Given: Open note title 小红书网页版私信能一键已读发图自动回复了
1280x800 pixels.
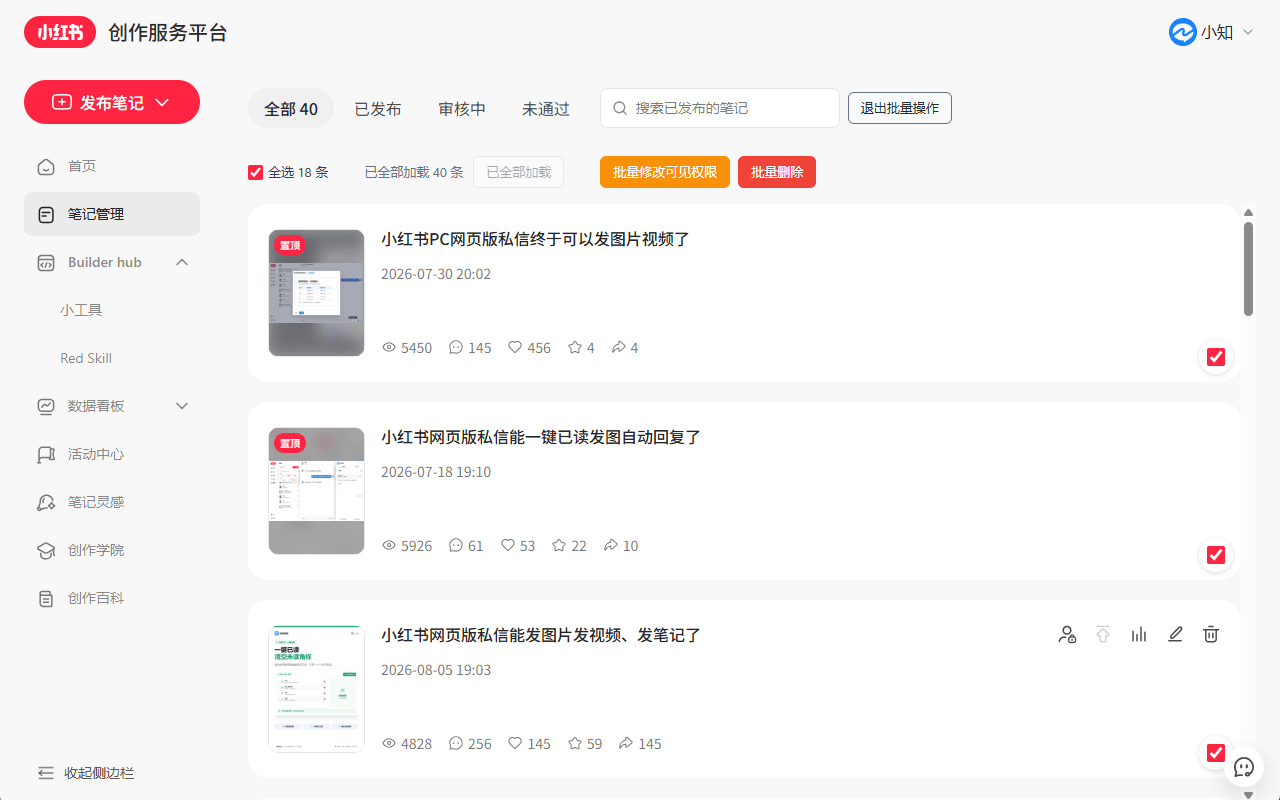Looking at the screenshot, I should (541, 437).
